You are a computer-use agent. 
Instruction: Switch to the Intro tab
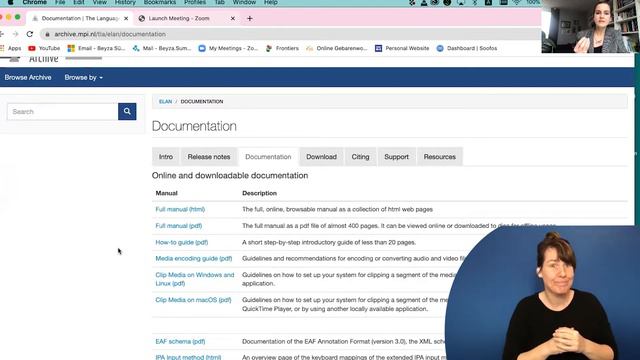click(166, 157)
